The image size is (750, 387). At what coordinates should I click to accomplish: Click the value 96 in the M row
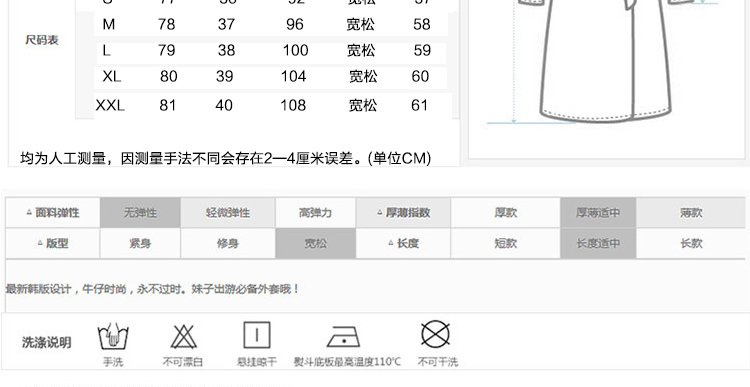(x=295, y=24)
